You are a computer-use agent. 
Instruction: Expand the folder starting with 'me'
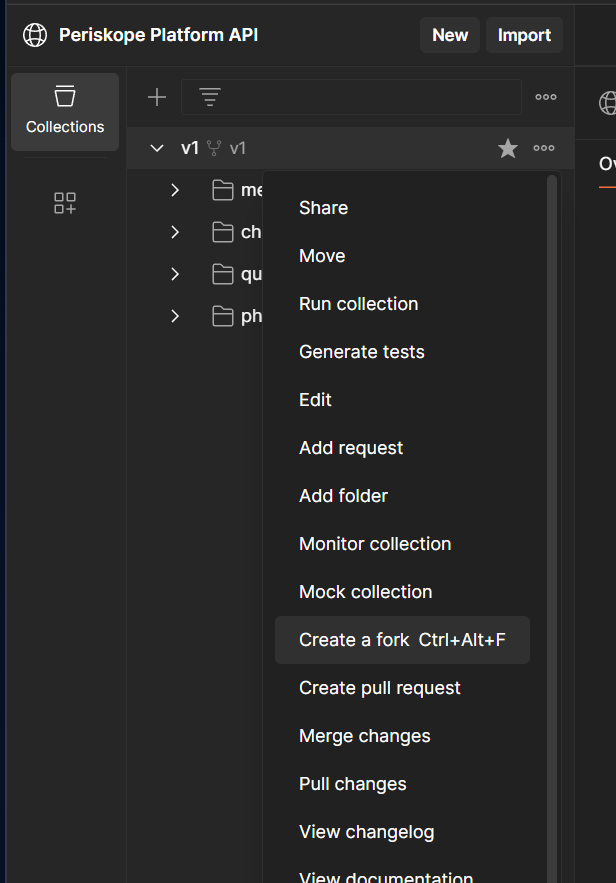(x=175, y=190)
